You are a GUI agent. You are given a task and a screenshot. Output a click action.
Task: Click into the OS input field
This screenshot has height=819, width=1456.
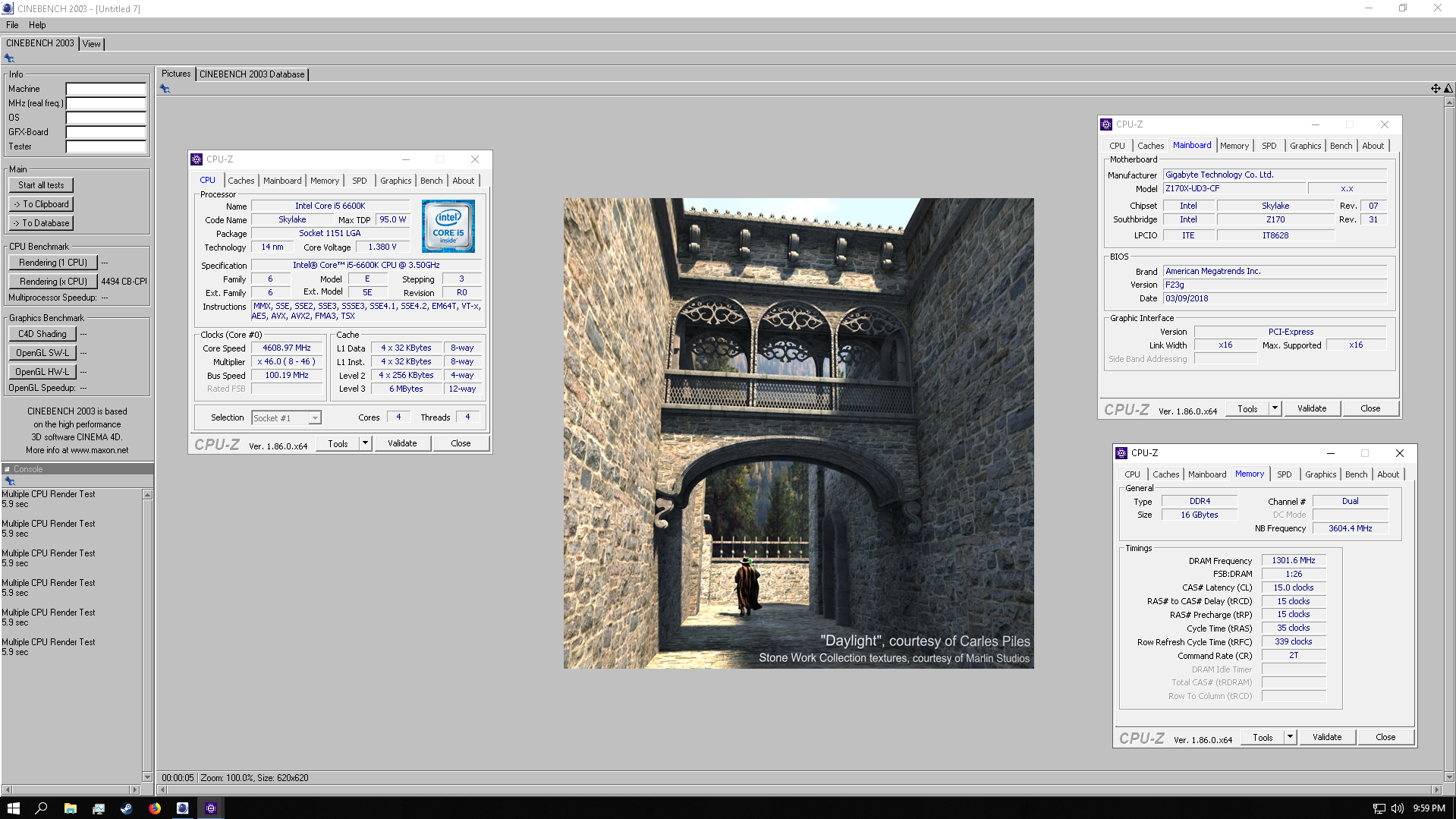click(105, 118)
